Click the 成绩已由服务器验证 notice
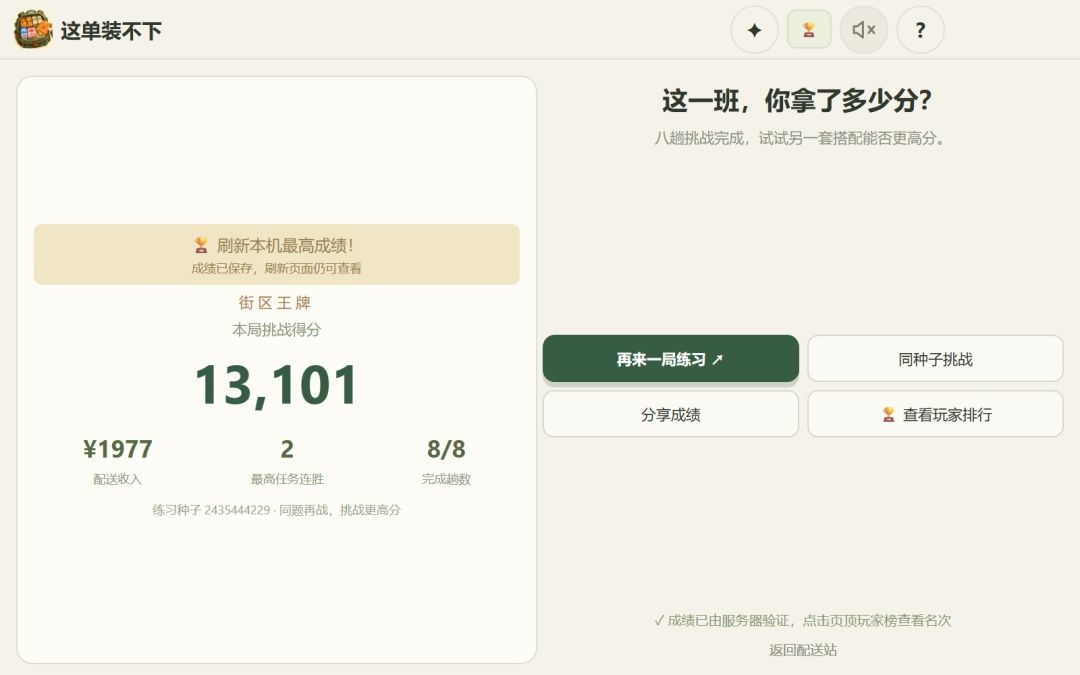Viewport: 1080px width, 675px height. pyautogui.click(x=802, y=621)
